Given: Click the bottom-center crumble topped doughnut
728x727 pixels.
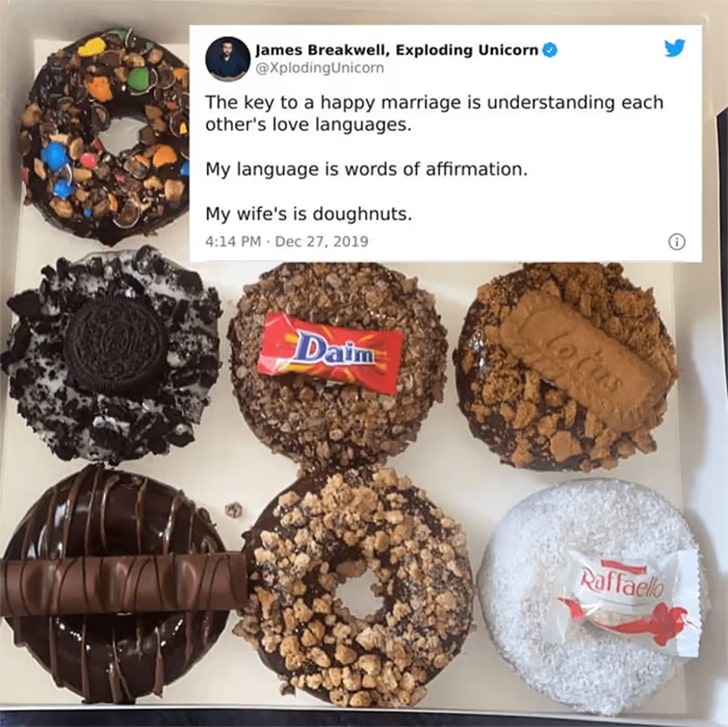Looking at the screenshot, I should pos(356,587).
